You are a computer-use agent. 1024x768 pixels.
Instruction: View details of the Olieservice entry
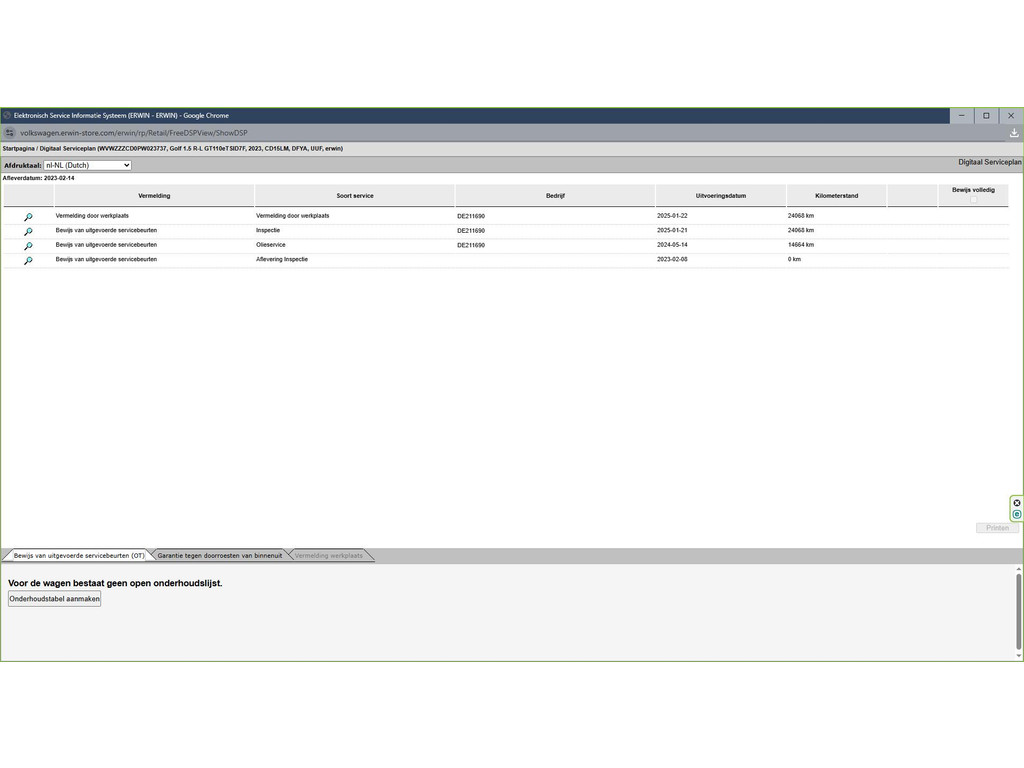[x=28, y=246]
